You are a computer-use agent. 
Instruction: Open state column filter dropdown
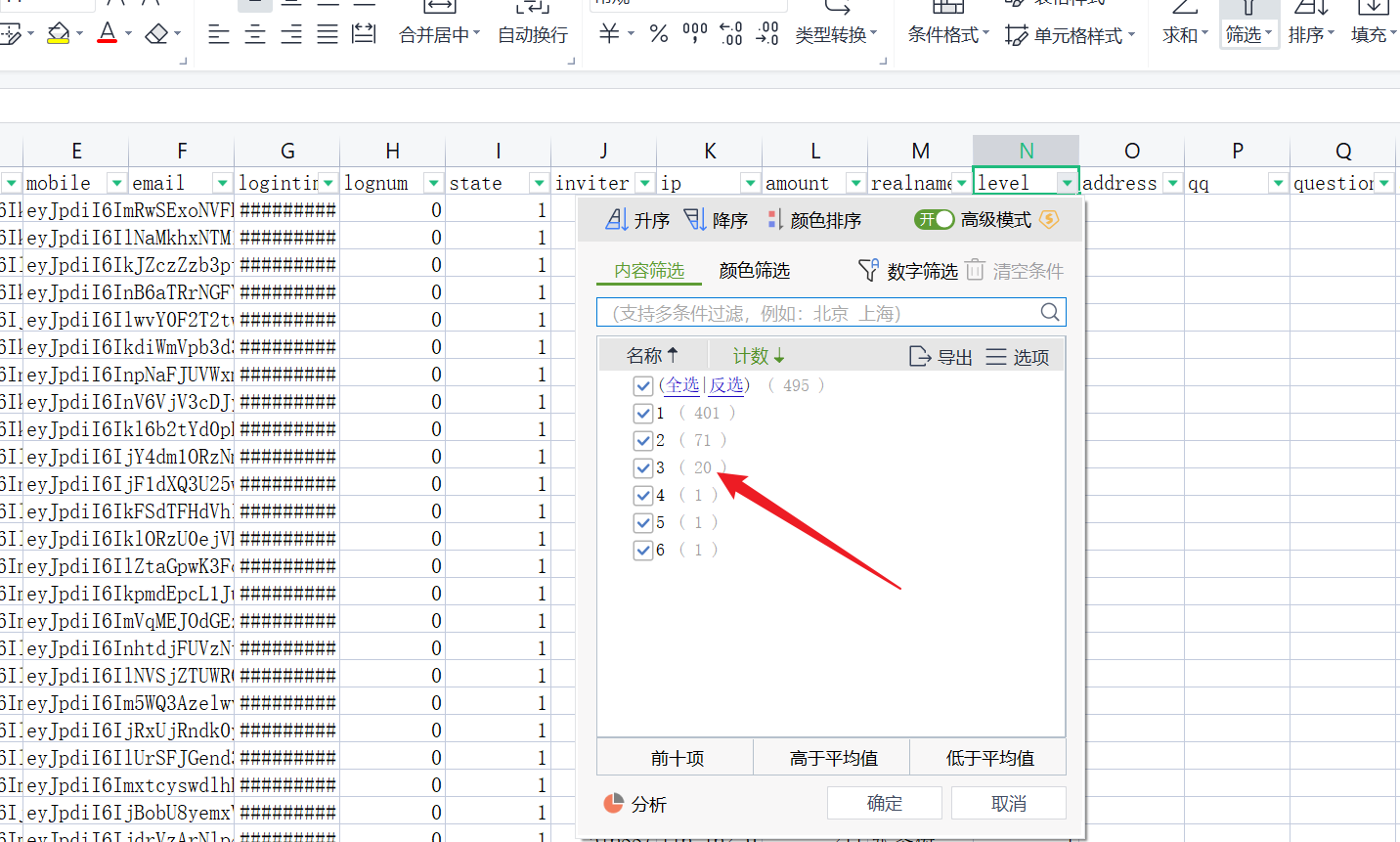pyautogui.click(x=540, y=183)
